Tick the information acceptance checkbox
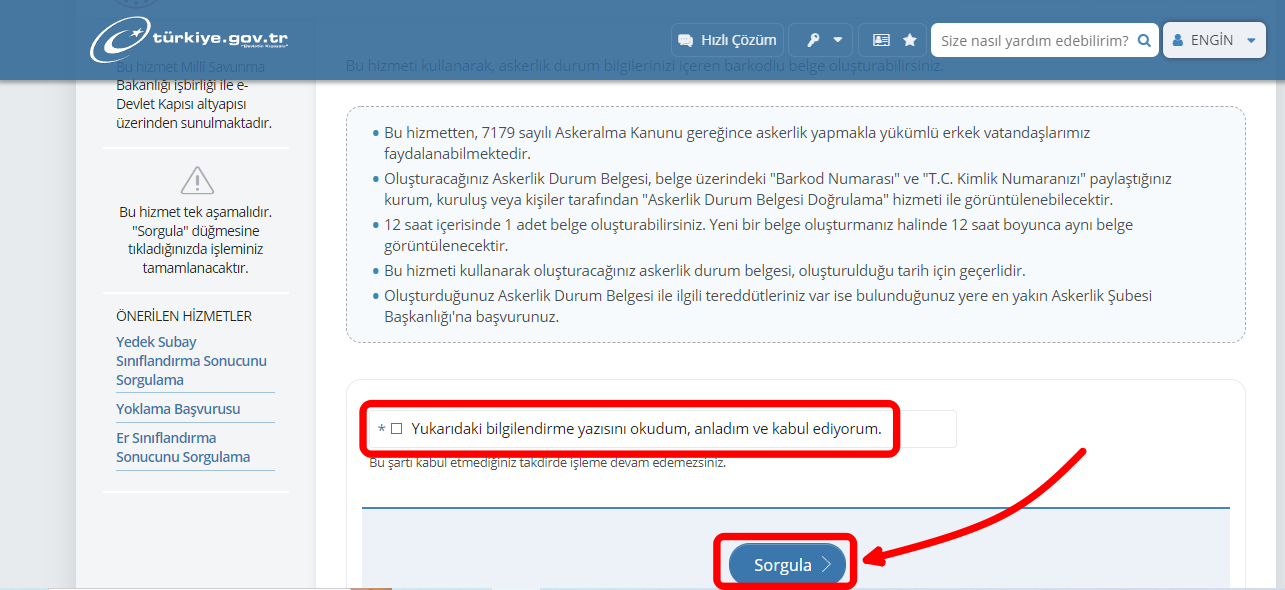Viewport: 1285px width, 590px height. 397,429
